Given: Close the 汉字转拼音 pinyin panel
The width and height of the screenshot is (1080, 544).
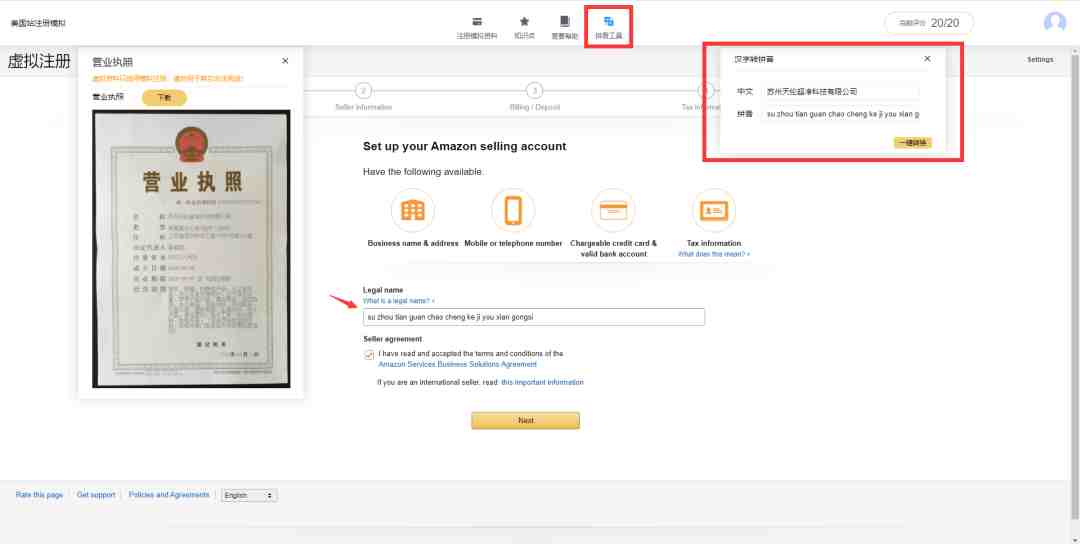Looking at the screenshot, I should (x=927, y=59).
